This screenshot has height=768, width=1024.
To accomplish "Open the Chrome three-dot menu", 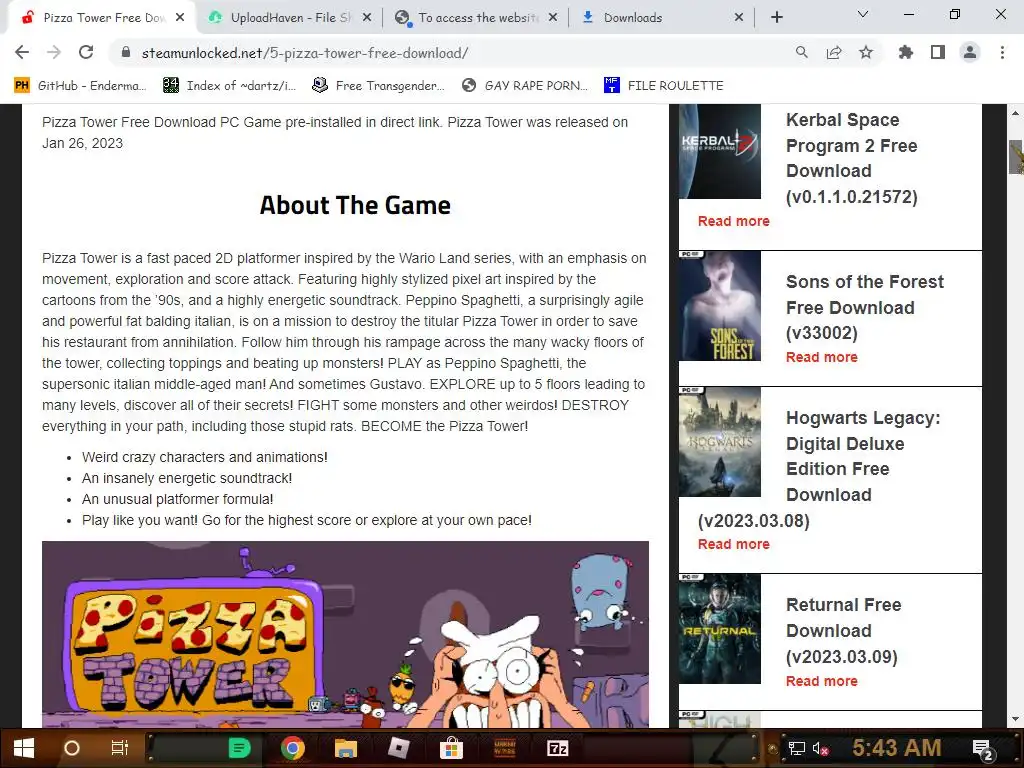I will [x=1002, y=52].
